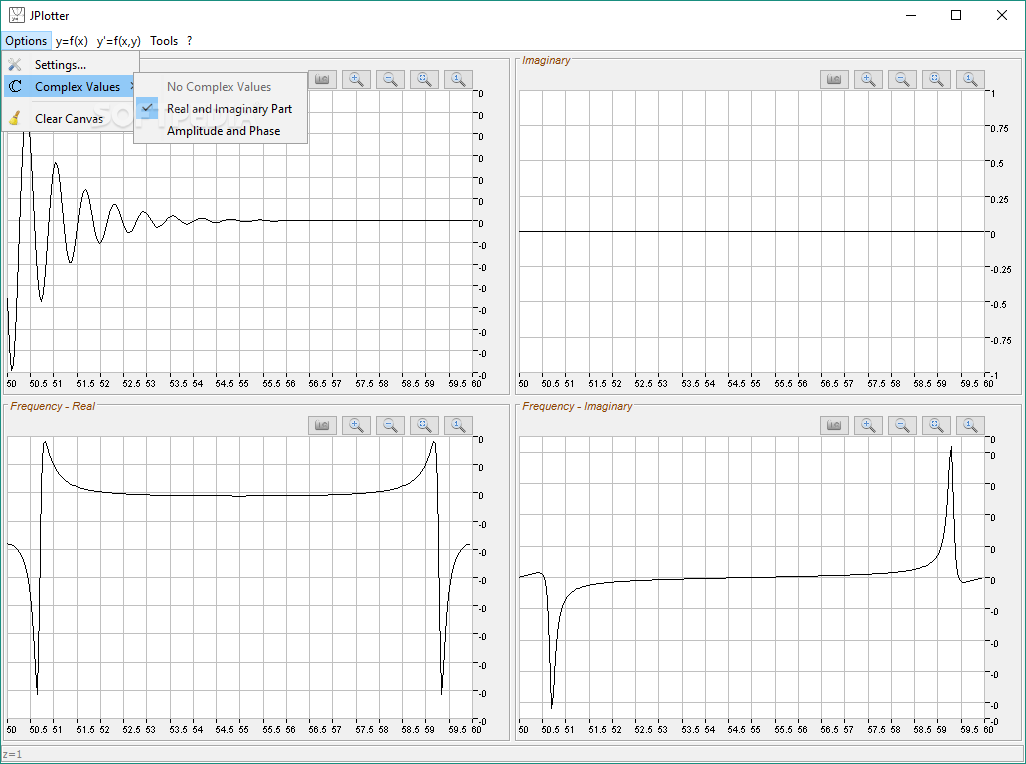This screenshot has width=1026, height=764.
Task: Fit zoom to the Frequency - Real plot
Action: click(x=424, y=425)
